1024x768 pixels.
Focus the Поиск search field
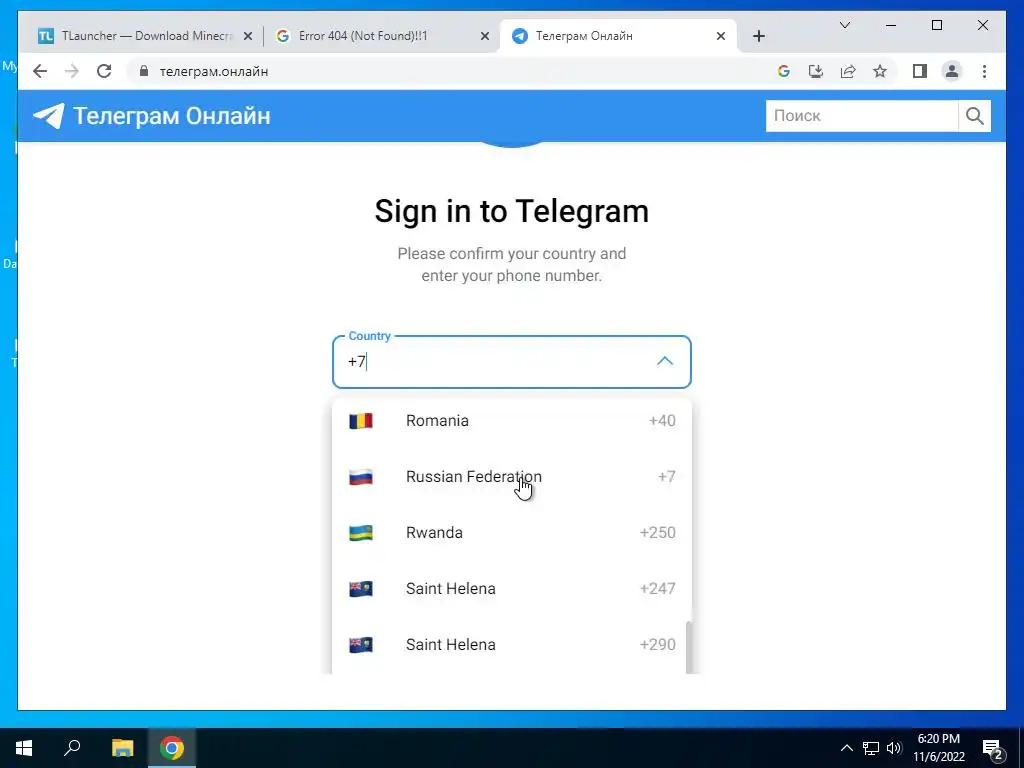[861, 116]
